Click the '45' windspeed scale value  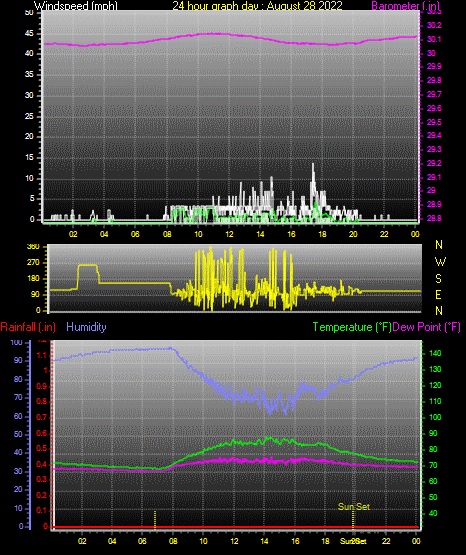(29, 34)
